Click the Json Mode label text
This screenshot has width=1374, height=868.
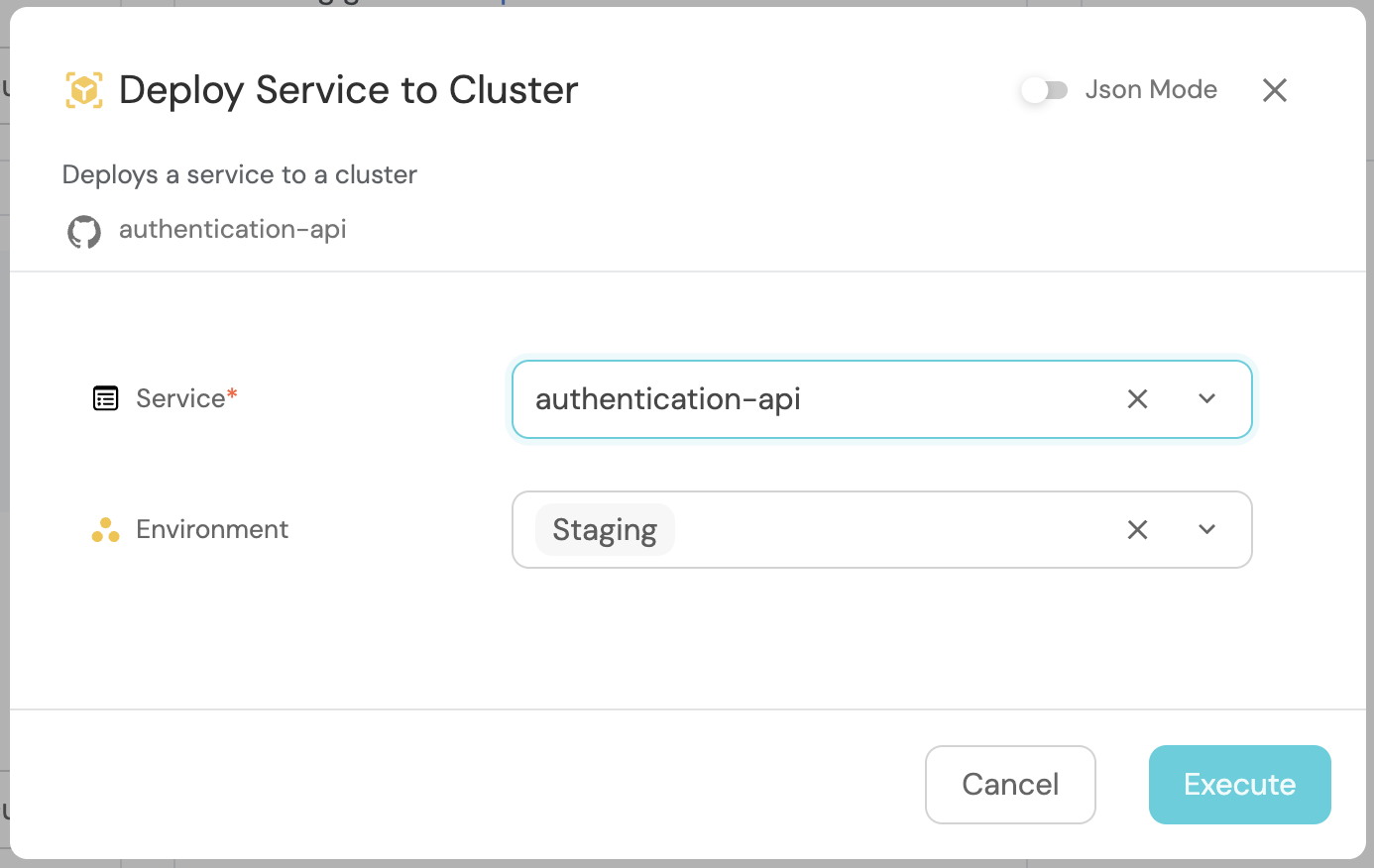pos(1150,90)
